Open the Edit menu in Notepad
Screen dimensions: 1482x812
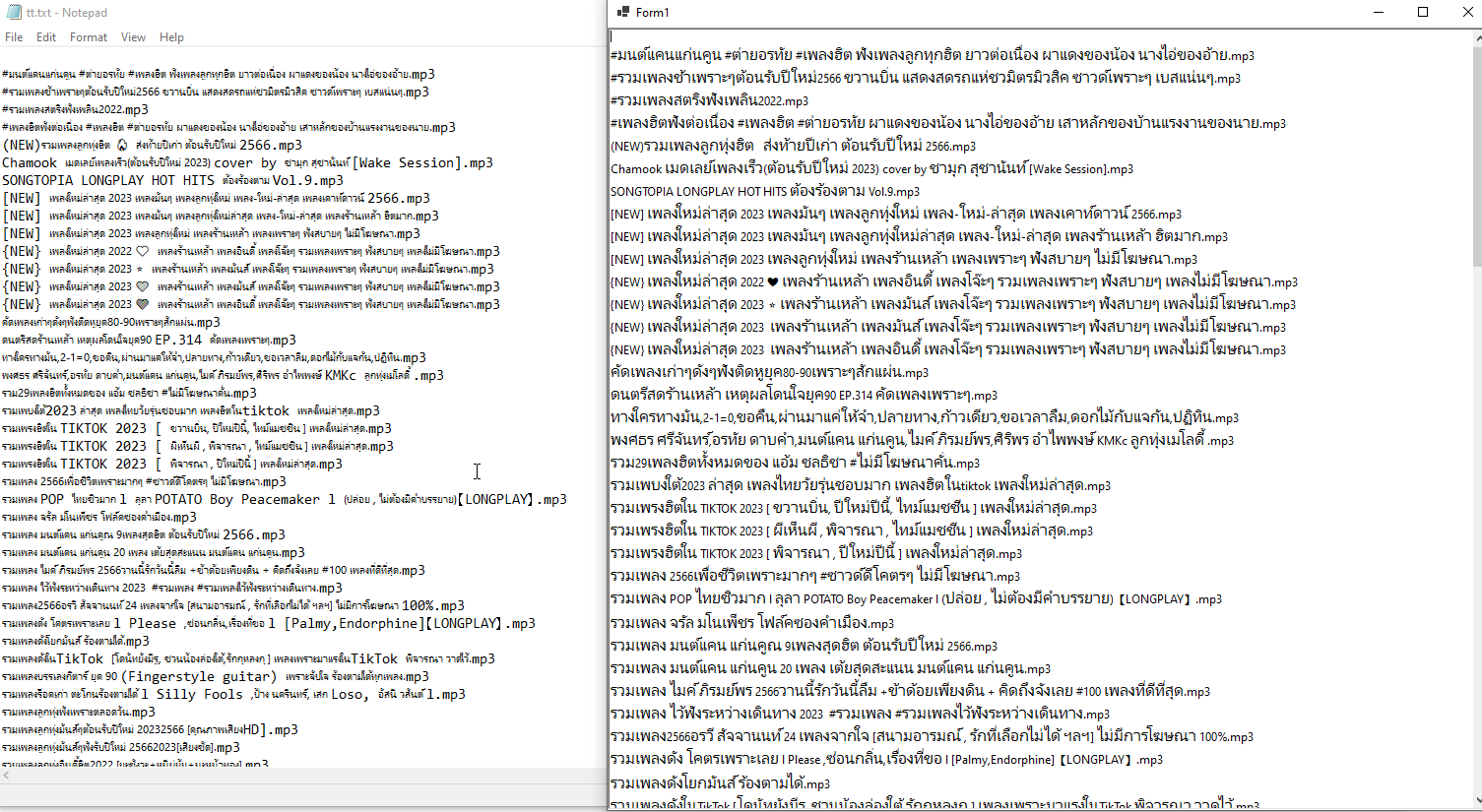coord(46,37)
